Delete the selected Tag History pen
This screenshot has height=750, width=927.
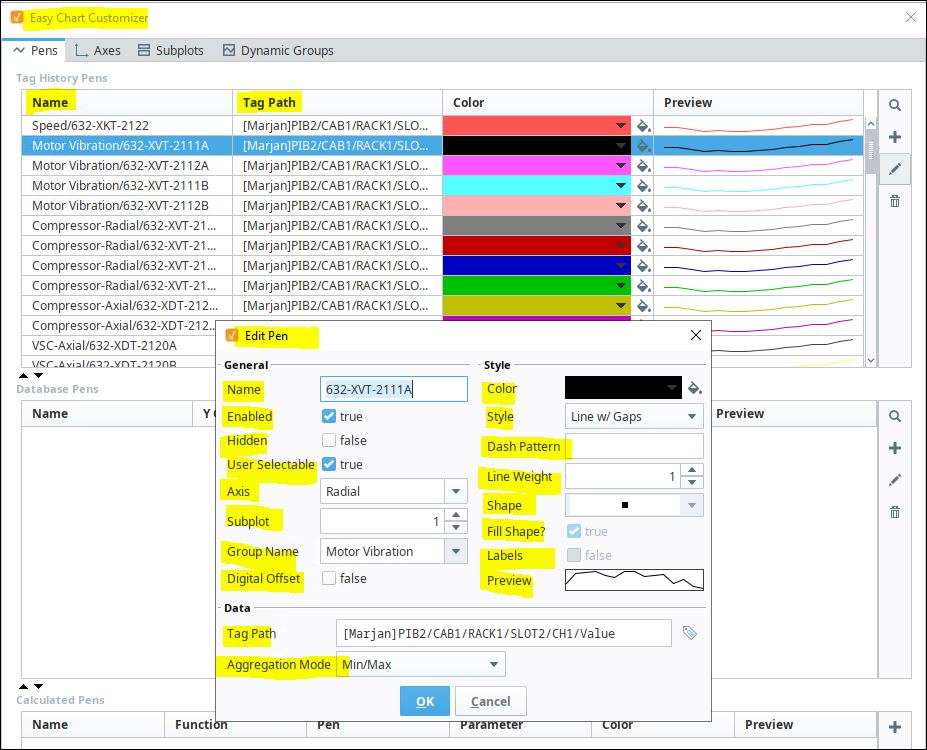pyautogui.click(x=894, y=201)
